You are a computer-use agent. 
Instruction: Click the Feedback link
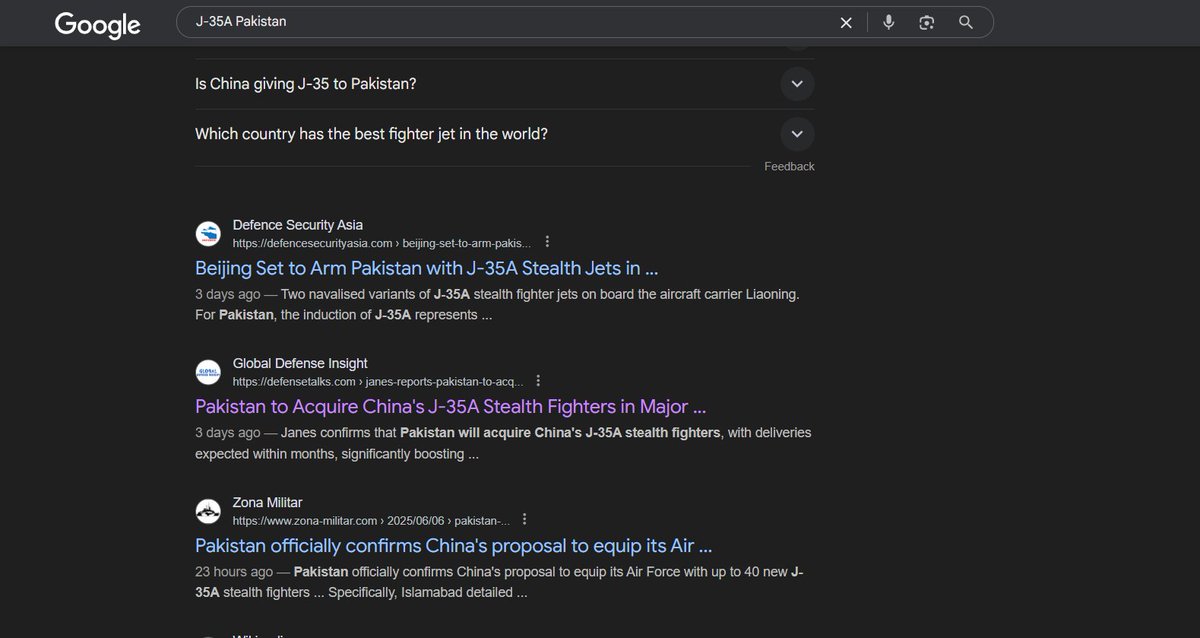coord(789,166)
